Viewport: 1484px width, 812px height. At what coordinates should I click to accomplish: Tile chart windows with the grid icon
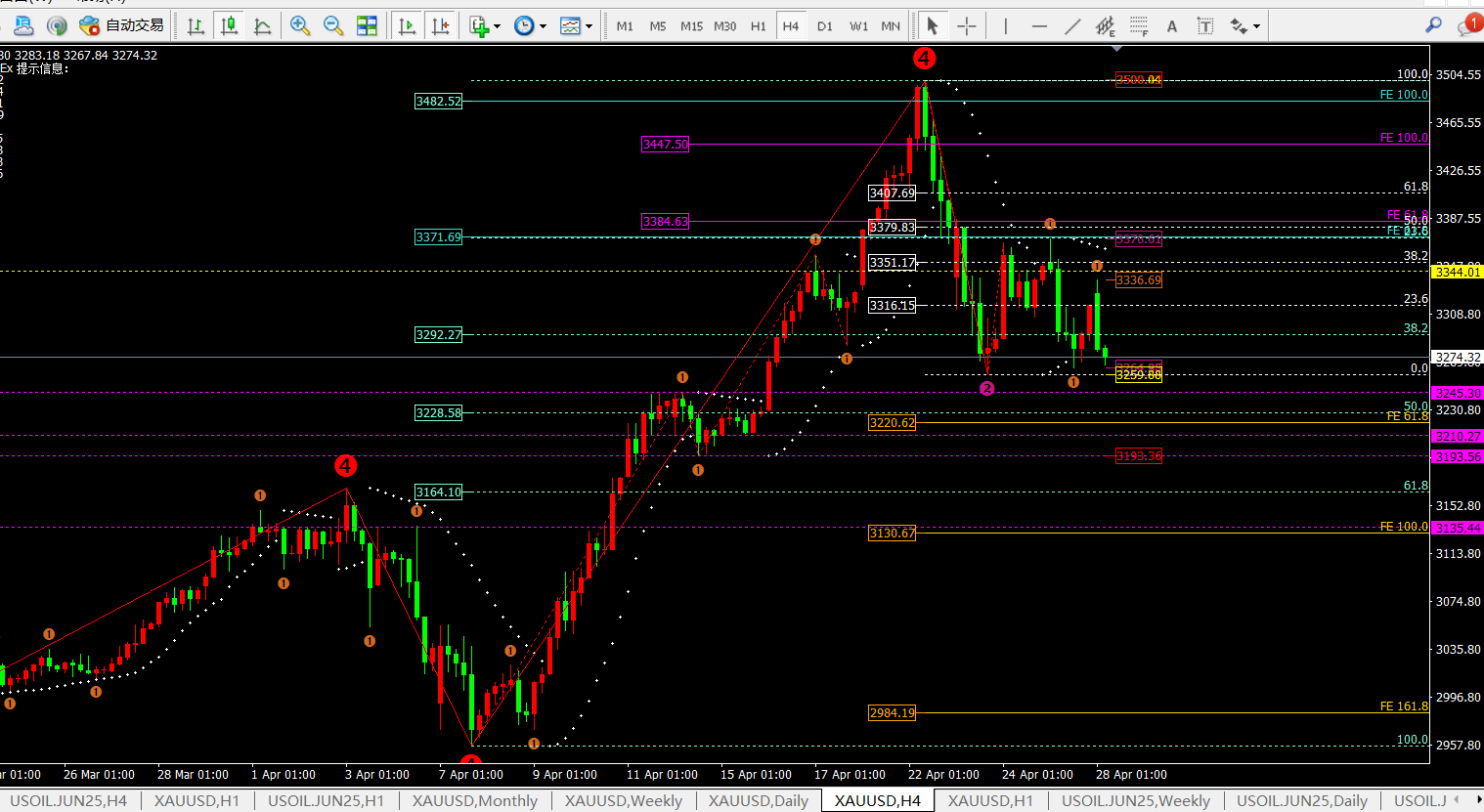(x=367, y=26)
